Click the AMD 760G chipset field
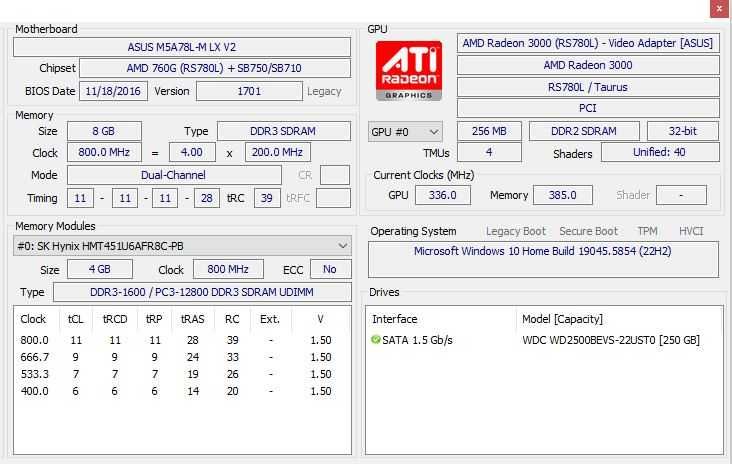 tap(215, 68)
